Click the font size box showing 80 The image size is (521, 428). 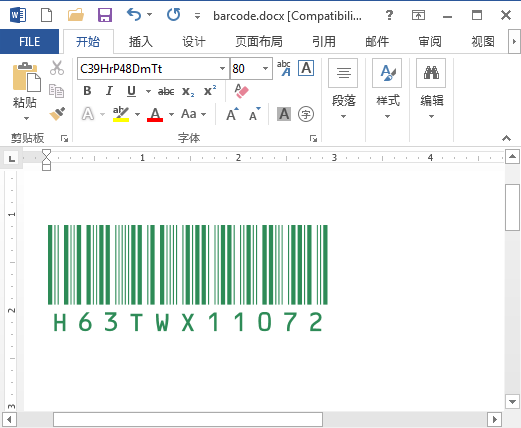[x=245, y=69]
